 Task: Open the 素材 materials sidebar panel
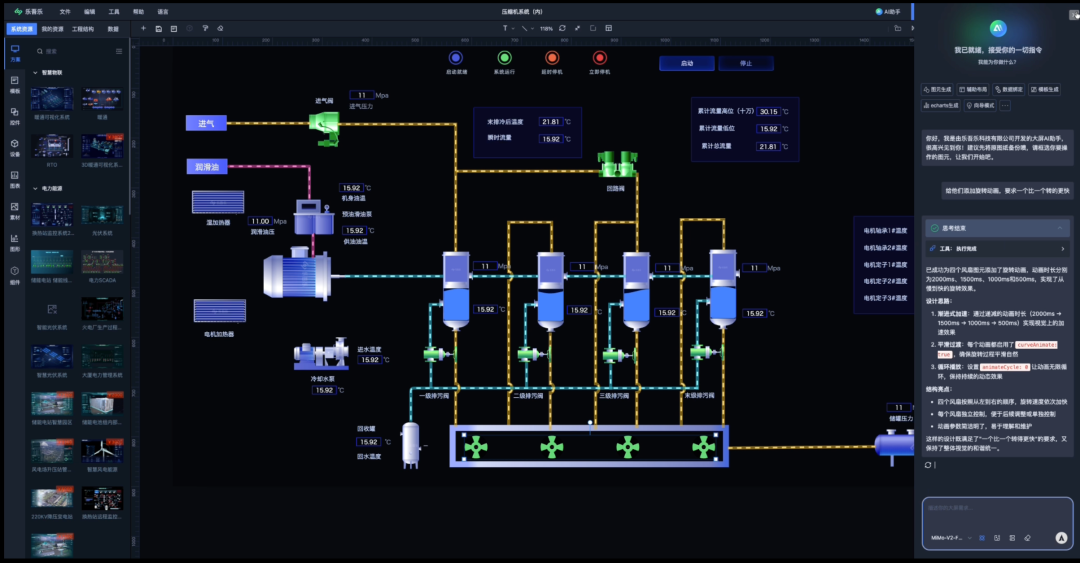[14, 212]
